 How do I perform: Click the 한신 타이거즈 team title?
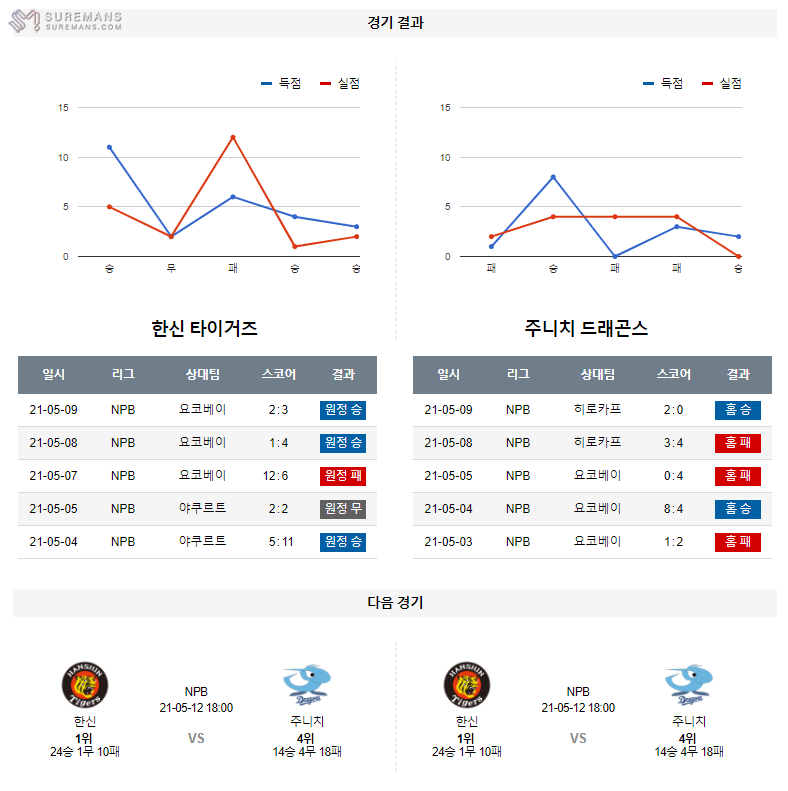(x=204, y=329)
